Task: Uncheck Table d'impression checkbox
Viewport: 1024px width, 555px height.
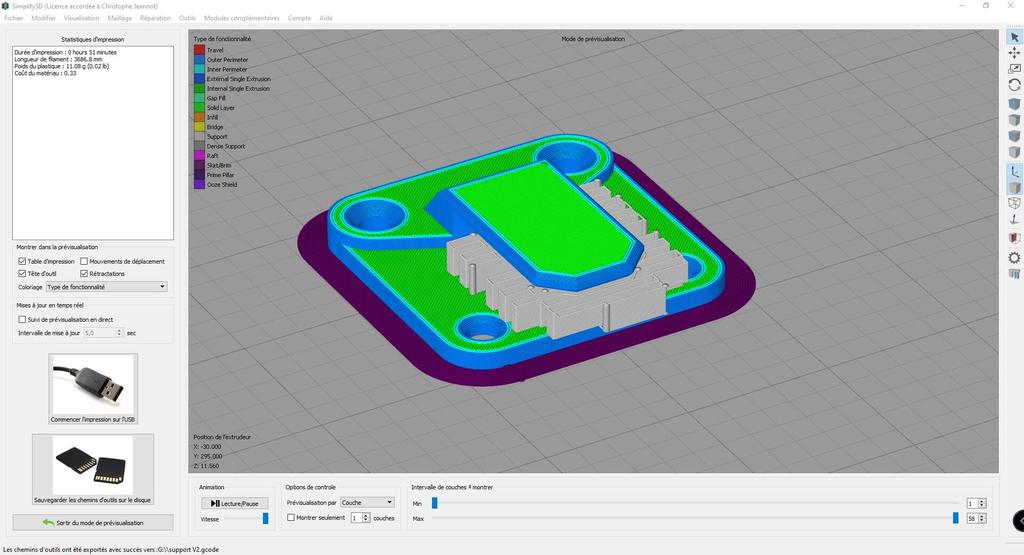Action: pos(23,262)
